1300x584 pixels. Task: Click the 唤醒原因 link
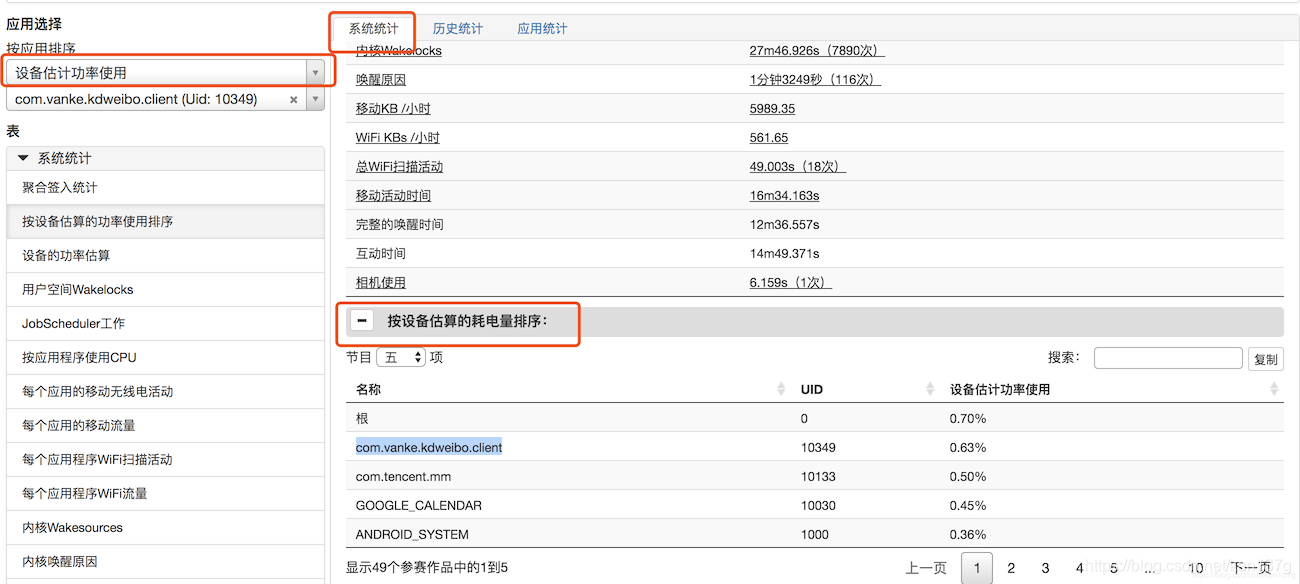[381, 80]
